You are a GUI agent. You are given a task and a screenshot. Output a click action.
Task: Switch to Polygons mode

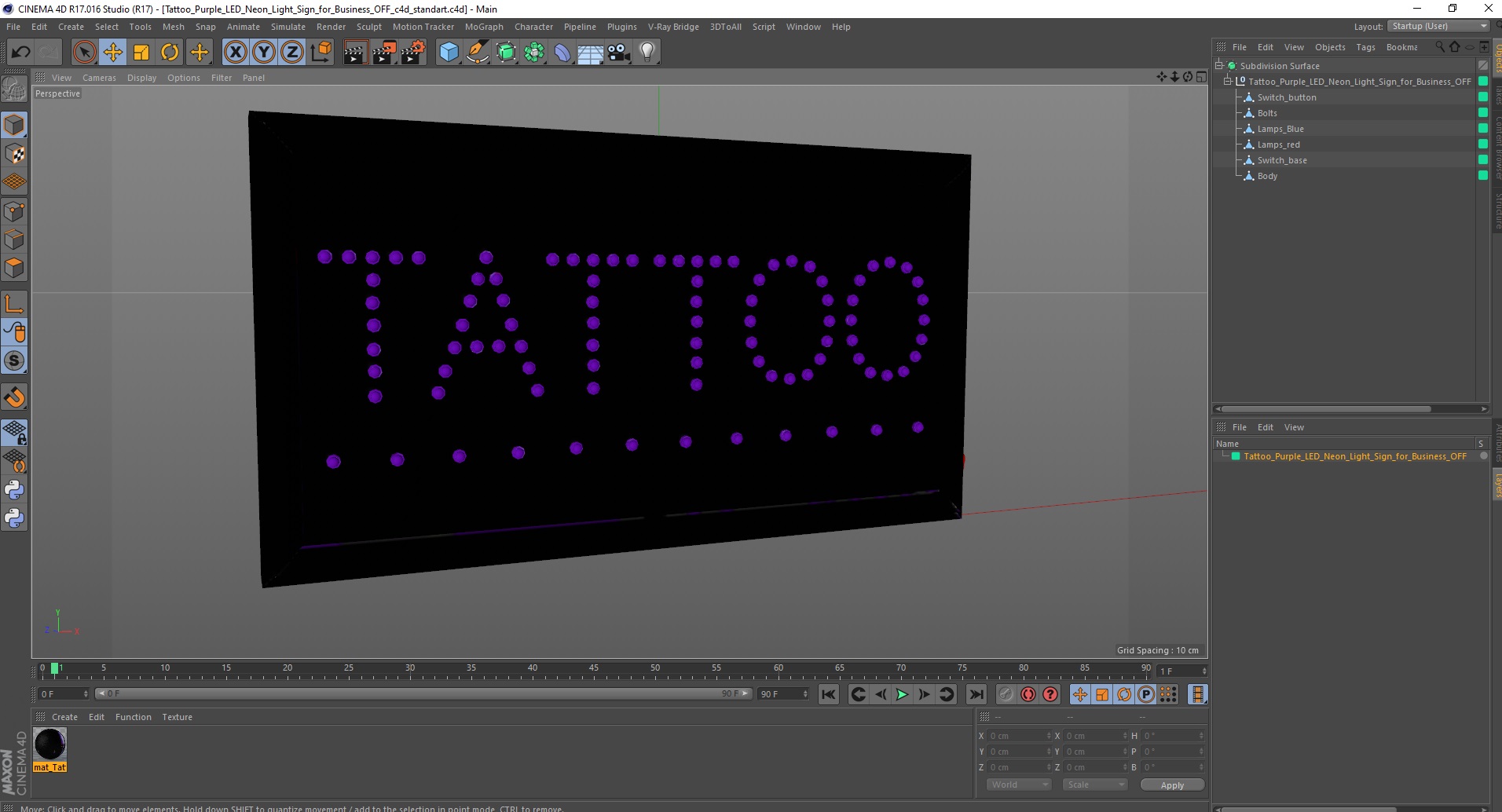click(14, 268)
